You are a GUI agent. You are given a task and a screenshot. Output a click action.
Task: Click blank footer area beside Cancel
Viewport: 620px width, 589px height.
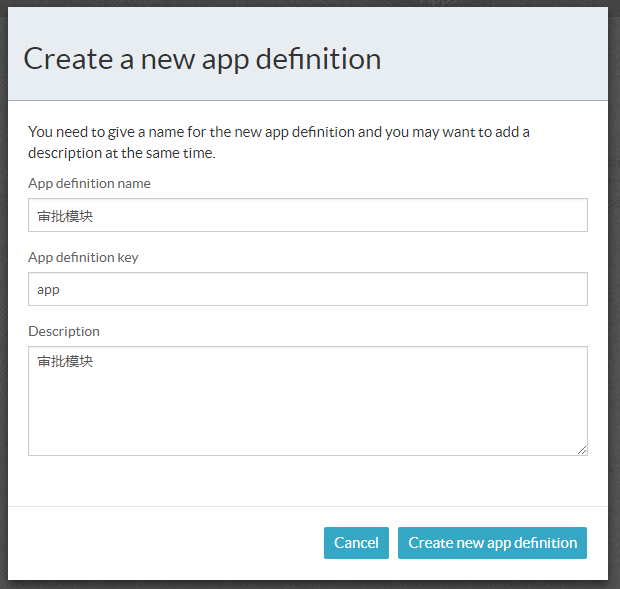pyautogui.click(x=160, y=543)
